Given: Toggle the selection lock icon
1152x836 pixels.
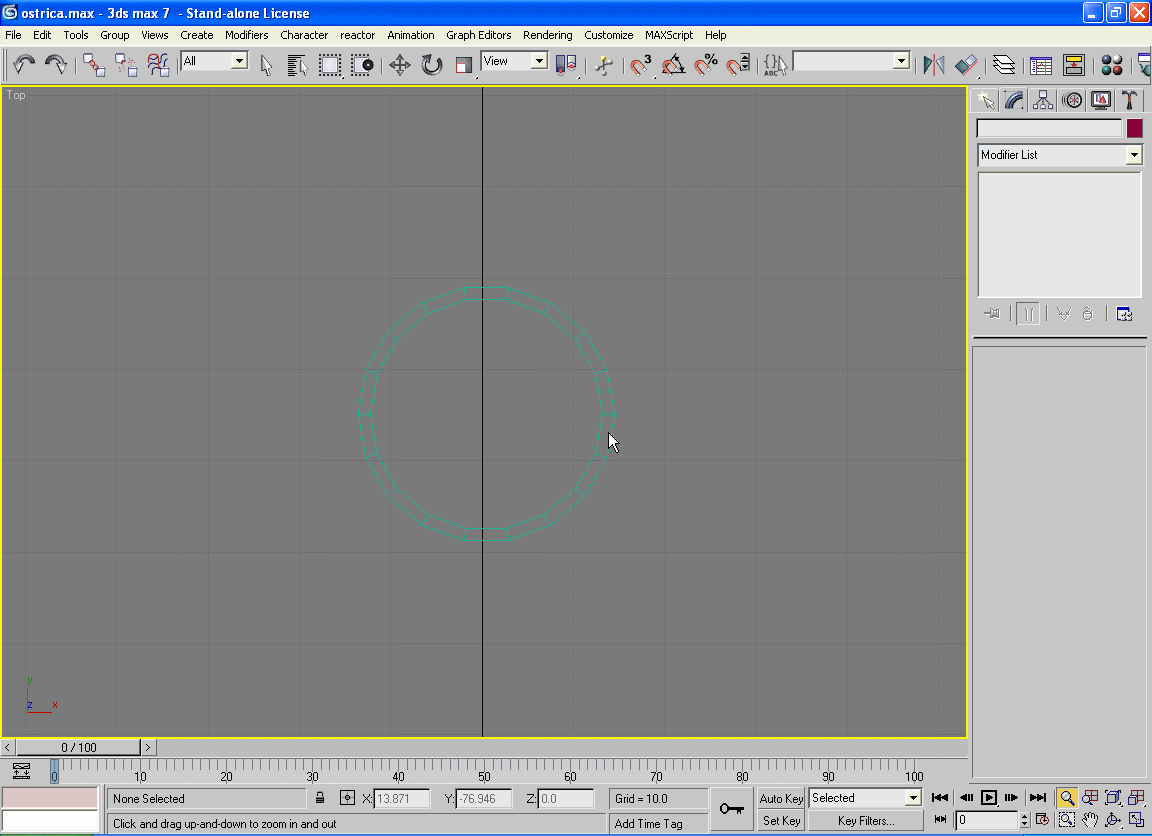Looking at the screenshot, I should tap(320, 798).
